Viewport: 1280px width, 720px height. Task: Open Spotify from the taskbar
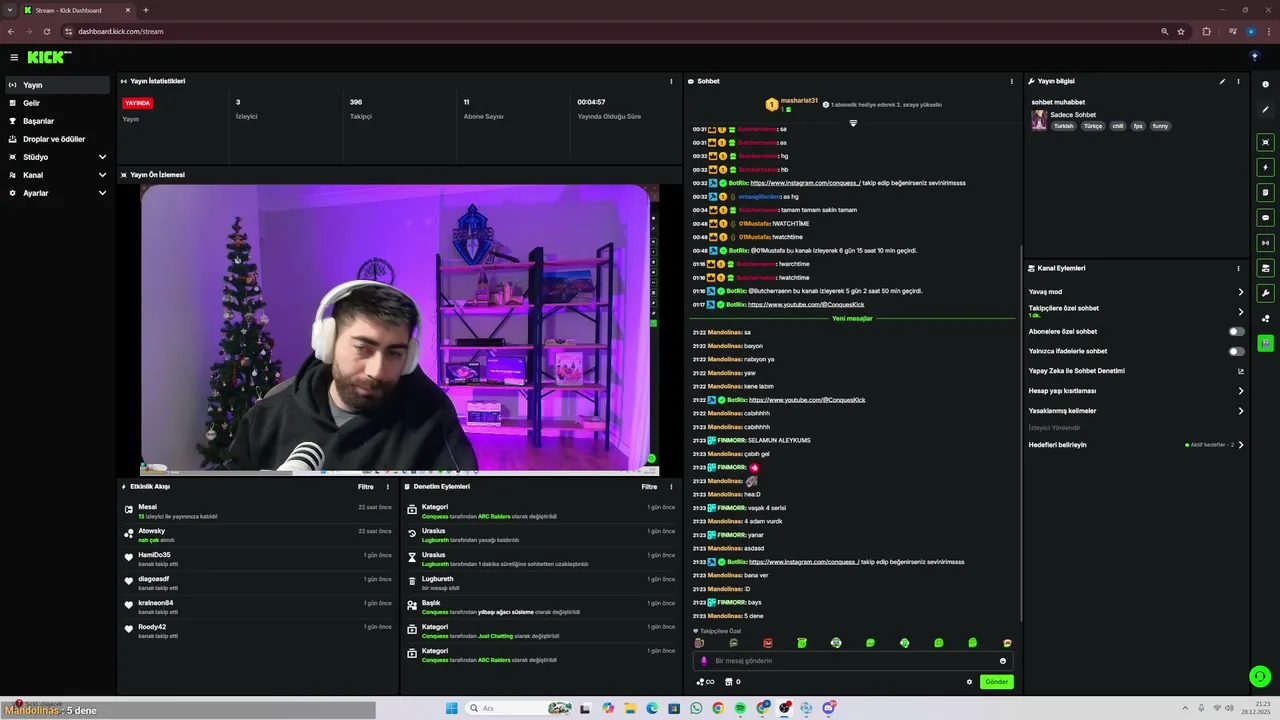click(741, 708)
